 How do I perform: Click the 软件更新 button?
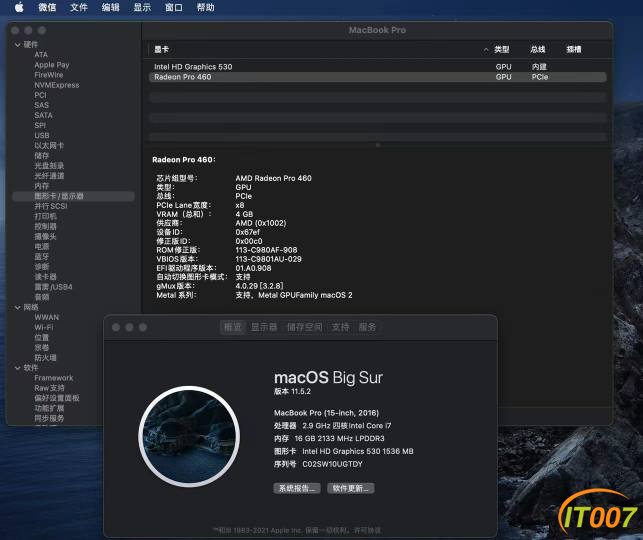[x=351, y=488]
